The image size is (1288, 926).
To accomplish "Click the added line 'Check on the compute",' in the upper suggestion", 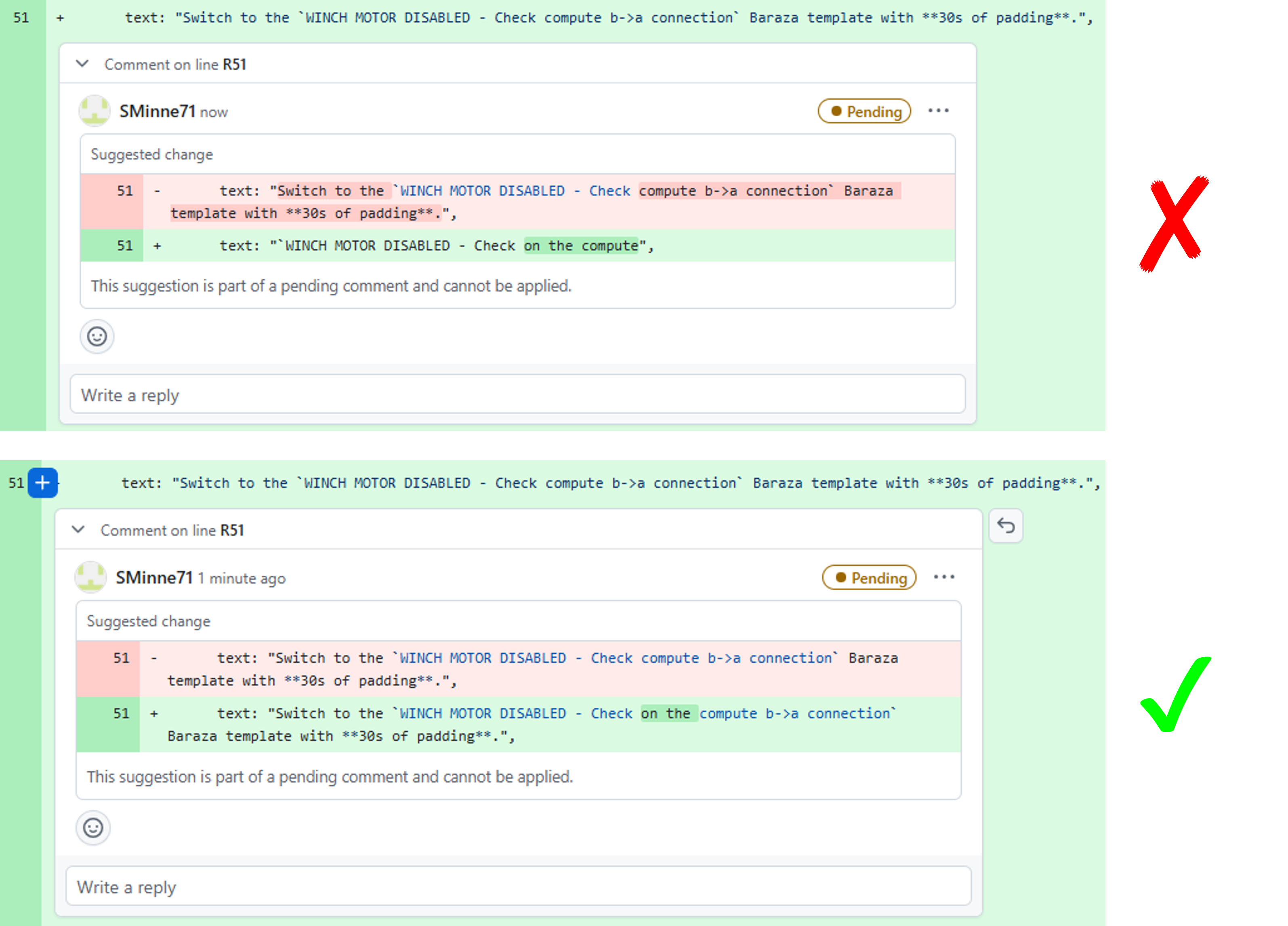I will coord(517,246).
